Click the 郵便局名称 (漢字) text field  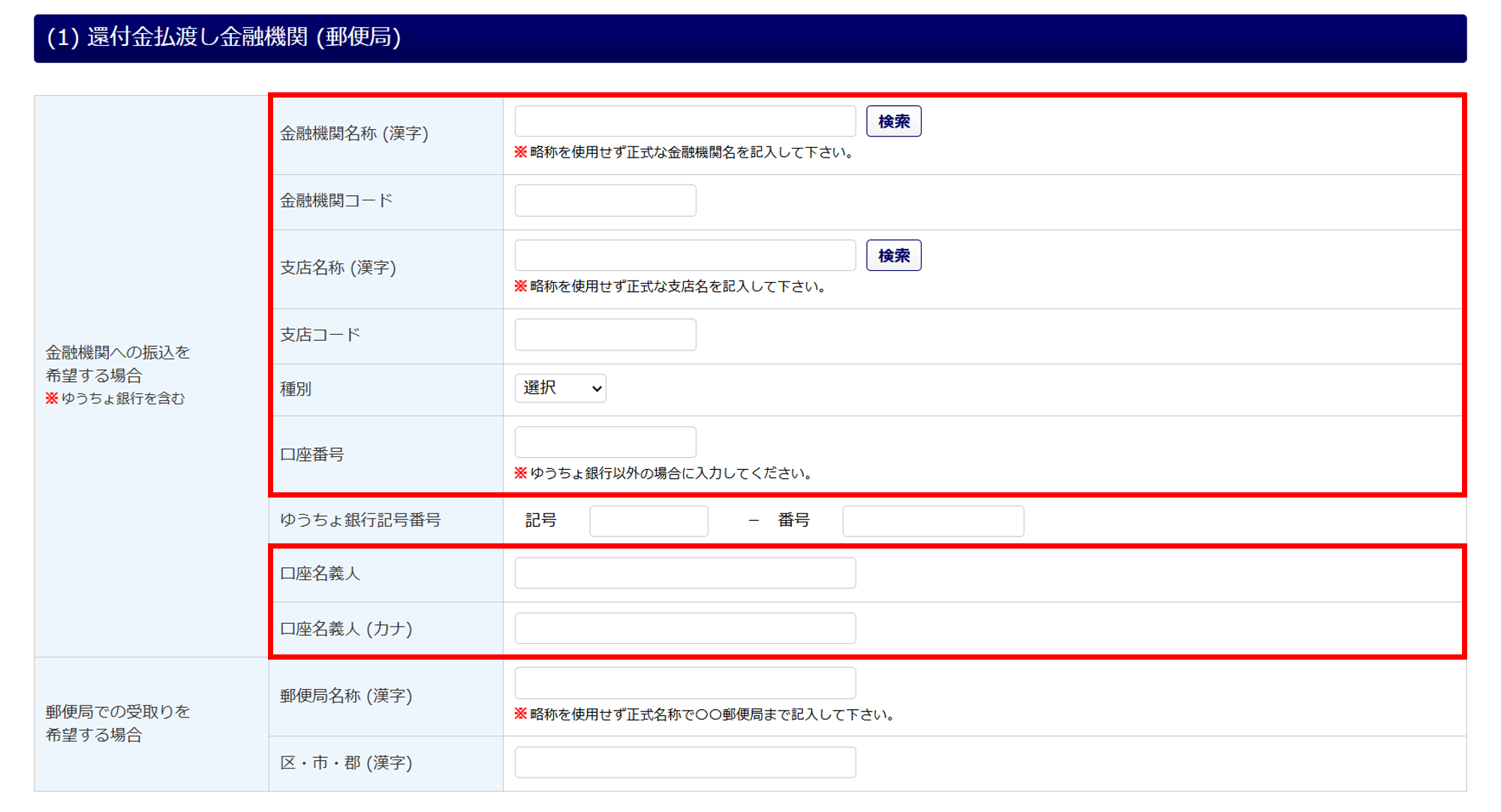tap(684, 684)
